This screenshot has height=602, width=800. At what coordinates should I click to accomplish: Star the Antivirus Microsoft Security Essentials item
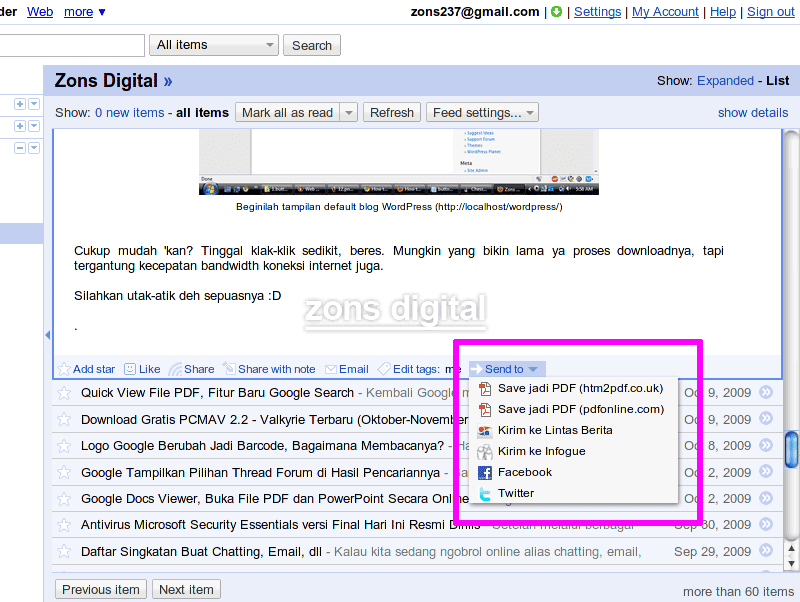point(64,525)
